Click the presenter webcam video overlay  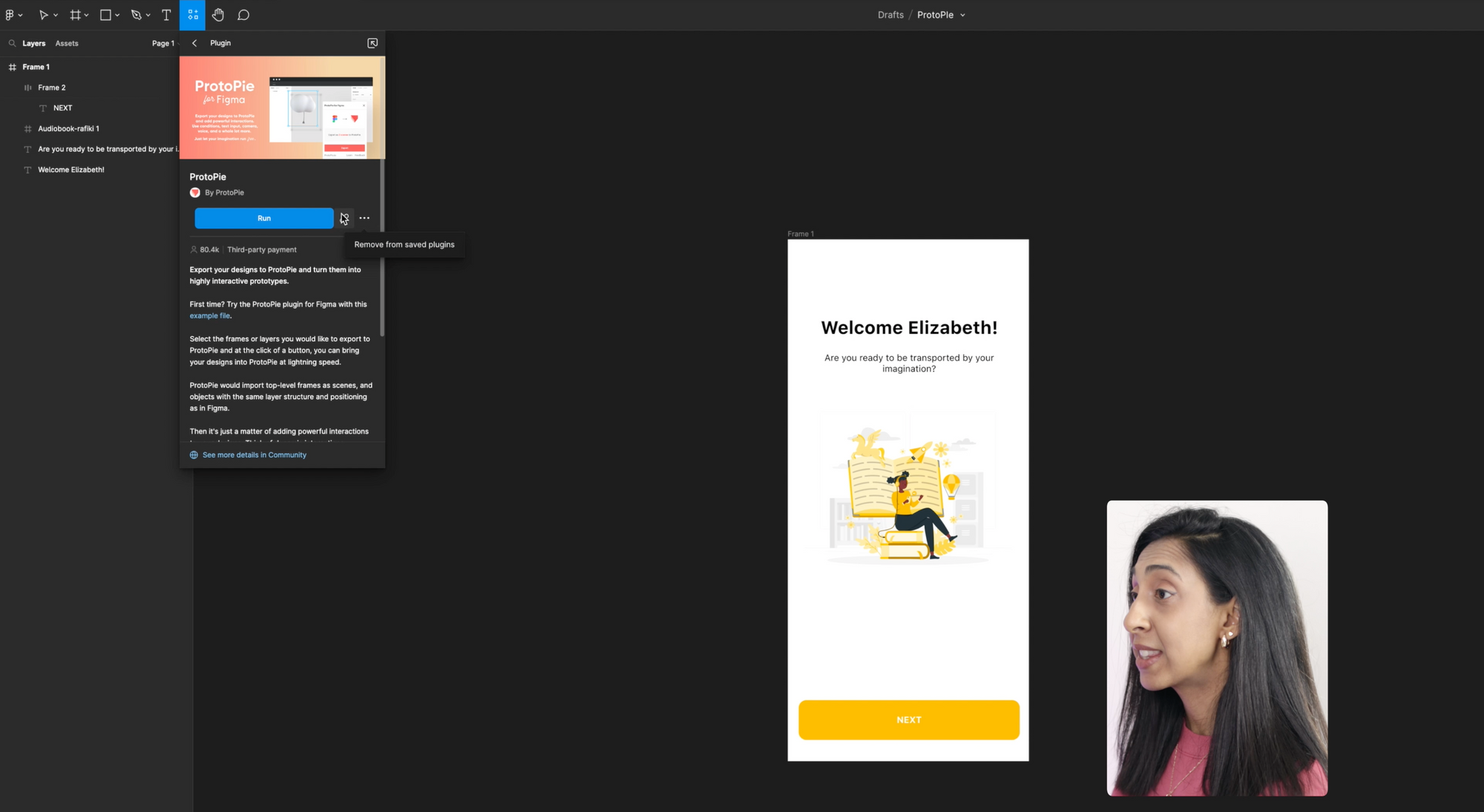[x=1217, y=648]
